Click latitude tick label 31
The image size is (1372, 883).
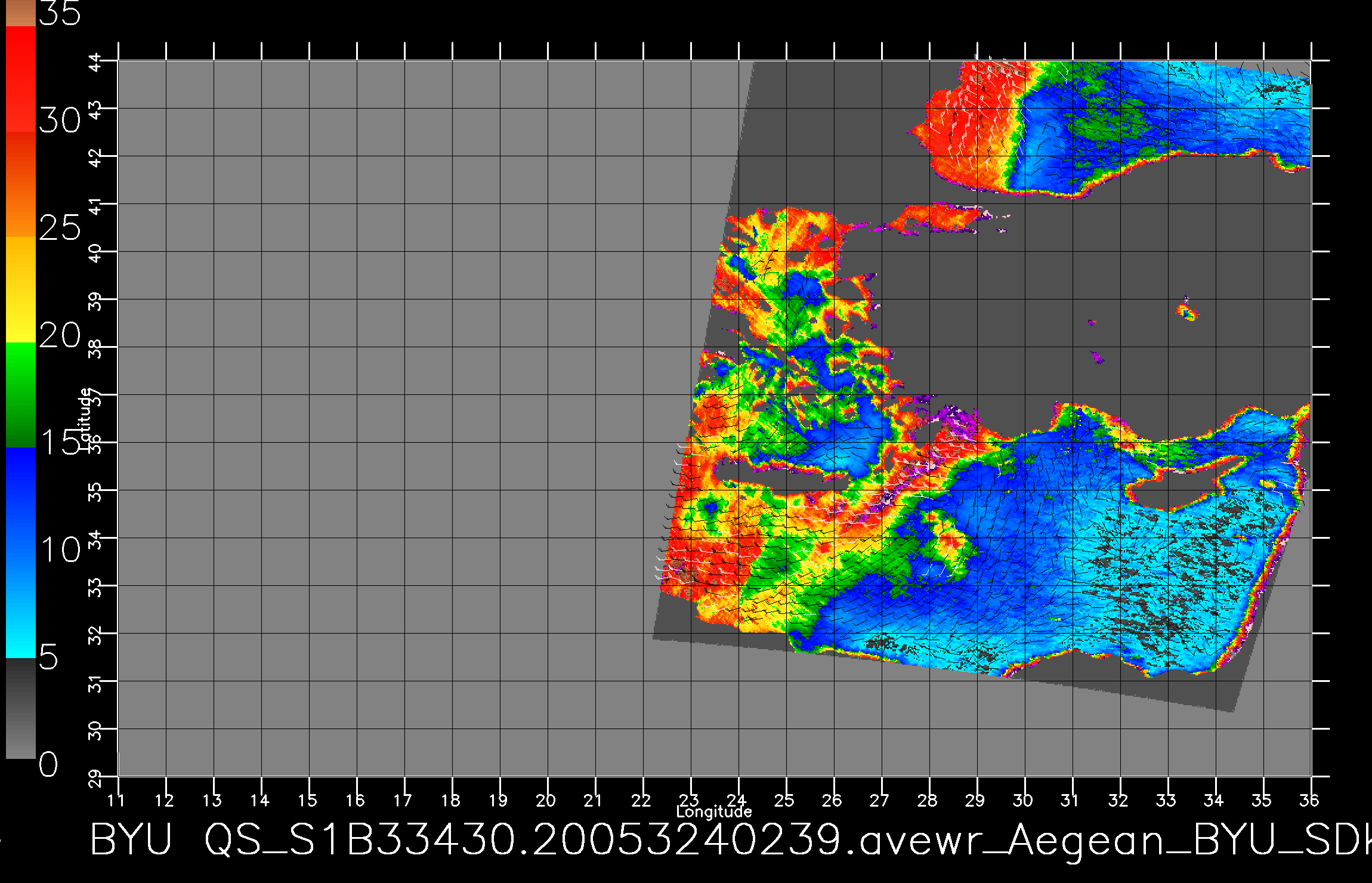click(x=95, y=683)
